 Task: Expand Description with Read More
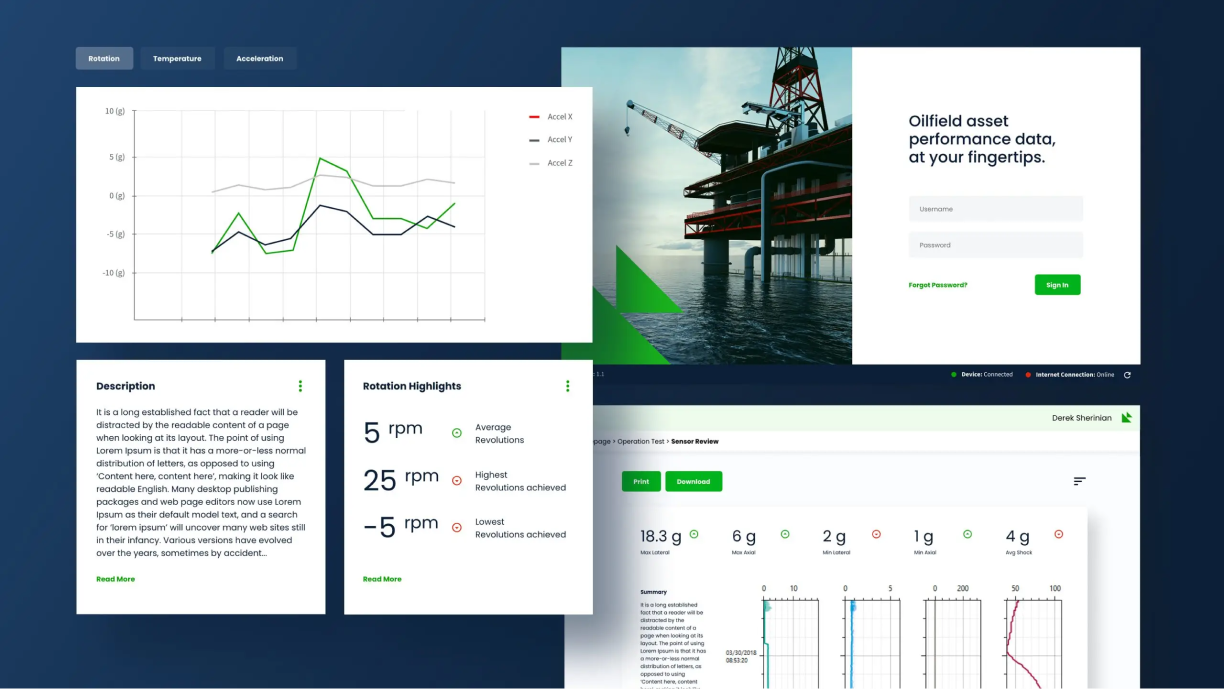click(x=115, y=579)
